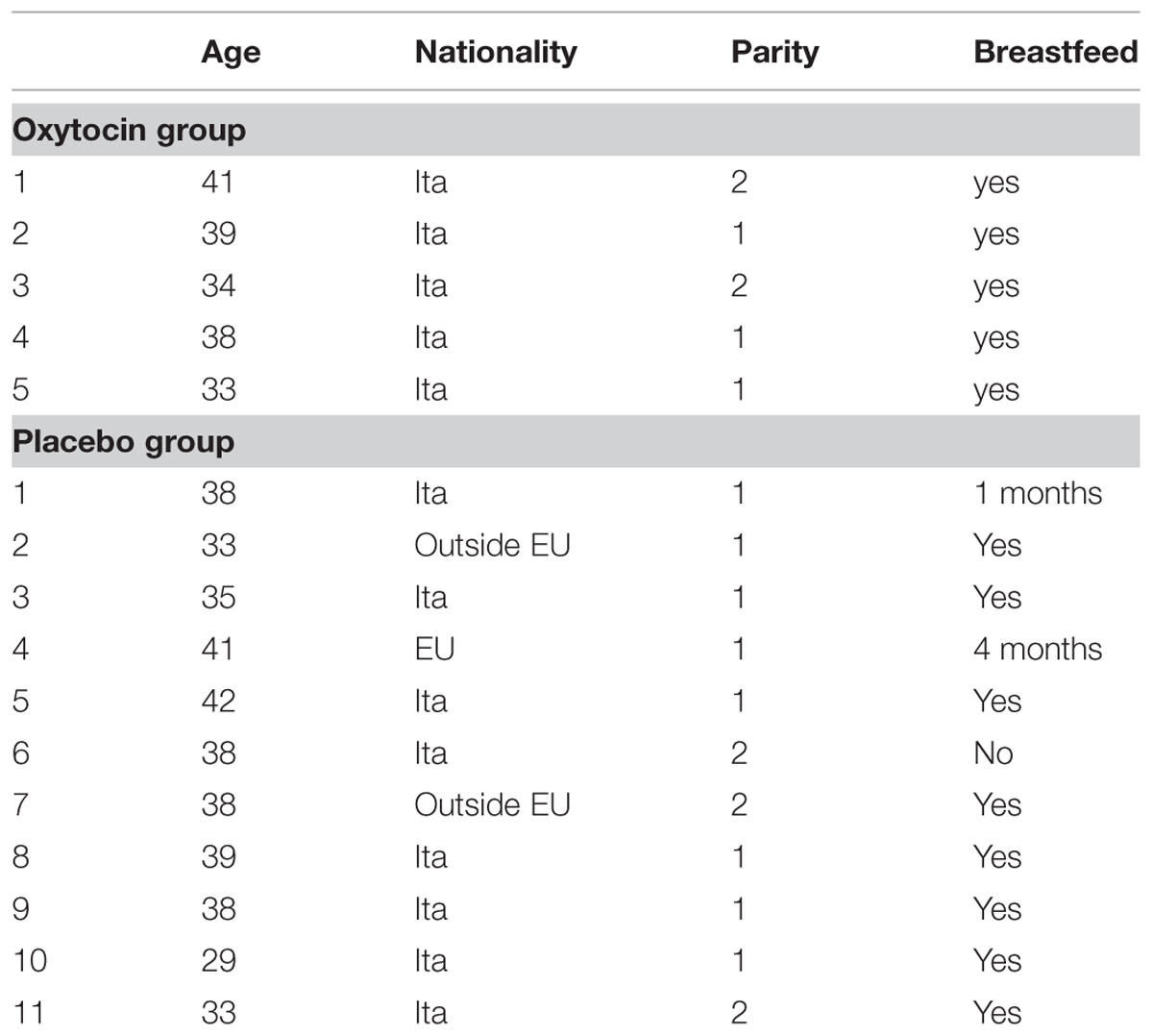
Task: Select the 'No' breastfeed cell
Action: coord(993,752)
